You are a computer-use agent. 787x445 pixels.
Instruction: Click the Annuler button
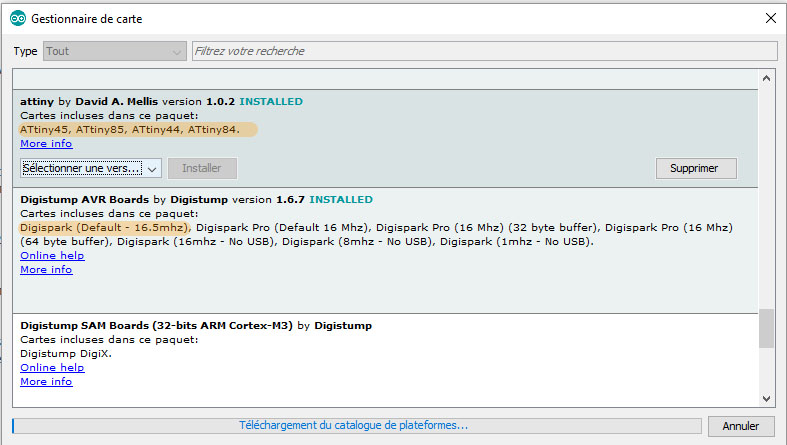tap(740, 426)
